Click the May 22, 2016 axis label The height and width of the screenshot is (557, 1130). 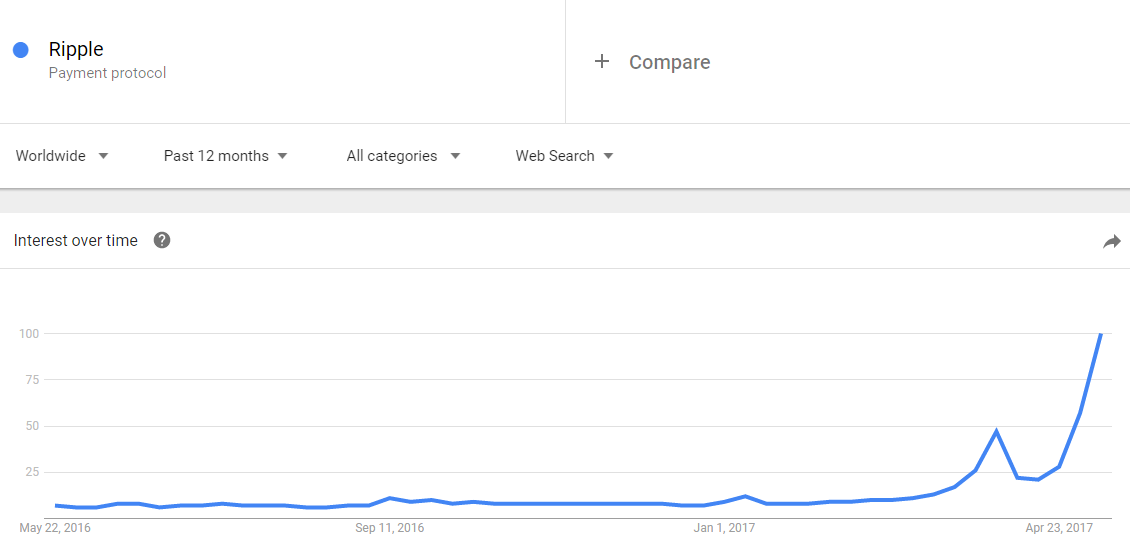point(55,528)
